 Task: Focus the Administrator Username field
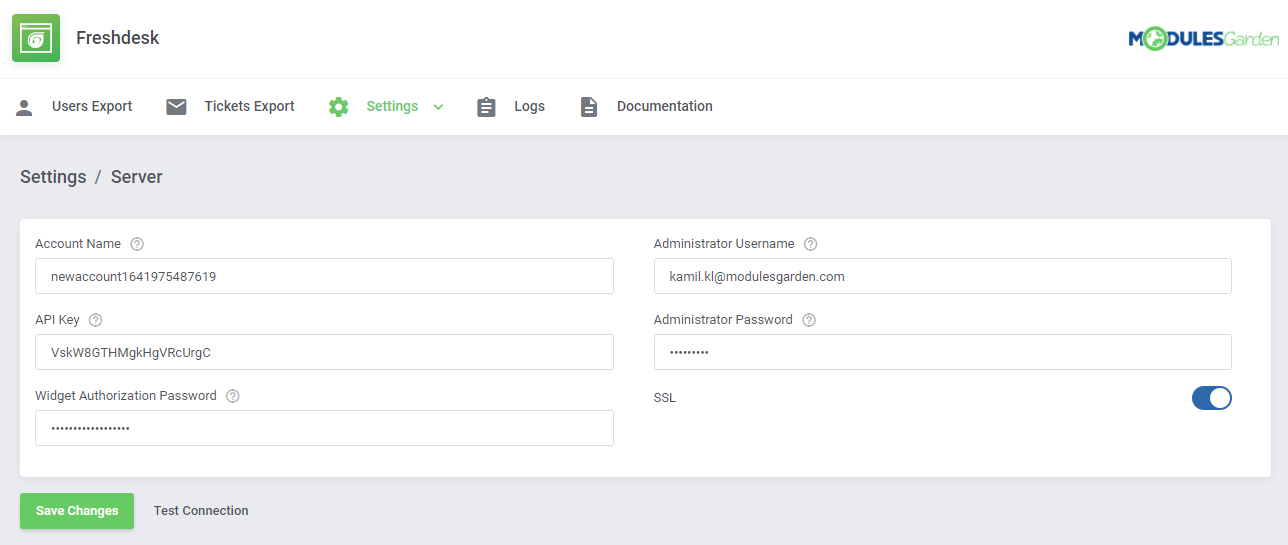943,276
